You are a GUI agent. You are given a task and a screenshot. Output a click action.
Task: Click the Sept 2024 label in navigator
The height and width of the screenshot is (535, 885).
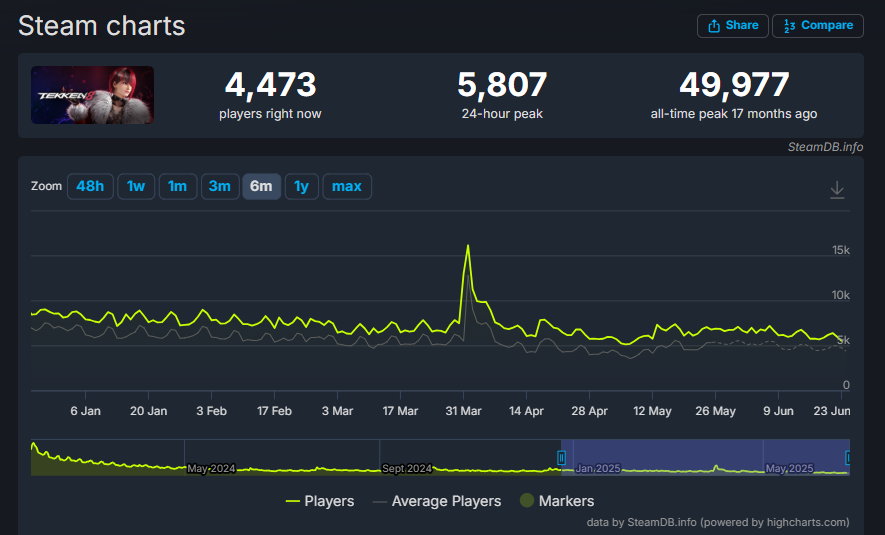[x=407, y=469]
